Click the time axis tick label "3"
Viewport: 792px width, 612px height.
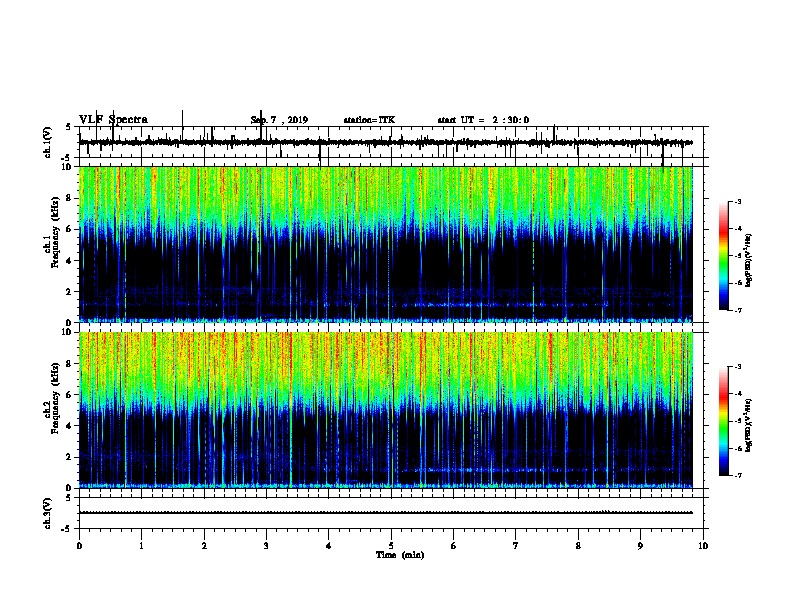pos(266,546)
